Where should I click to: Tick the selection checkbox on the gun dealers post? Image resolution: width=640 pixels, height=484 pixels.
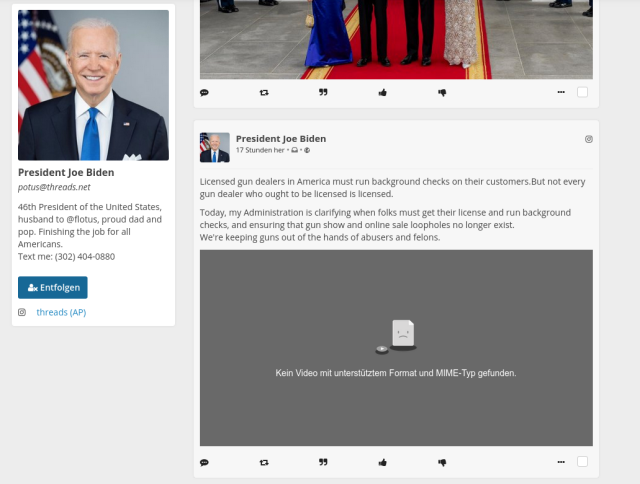(582, 462)
